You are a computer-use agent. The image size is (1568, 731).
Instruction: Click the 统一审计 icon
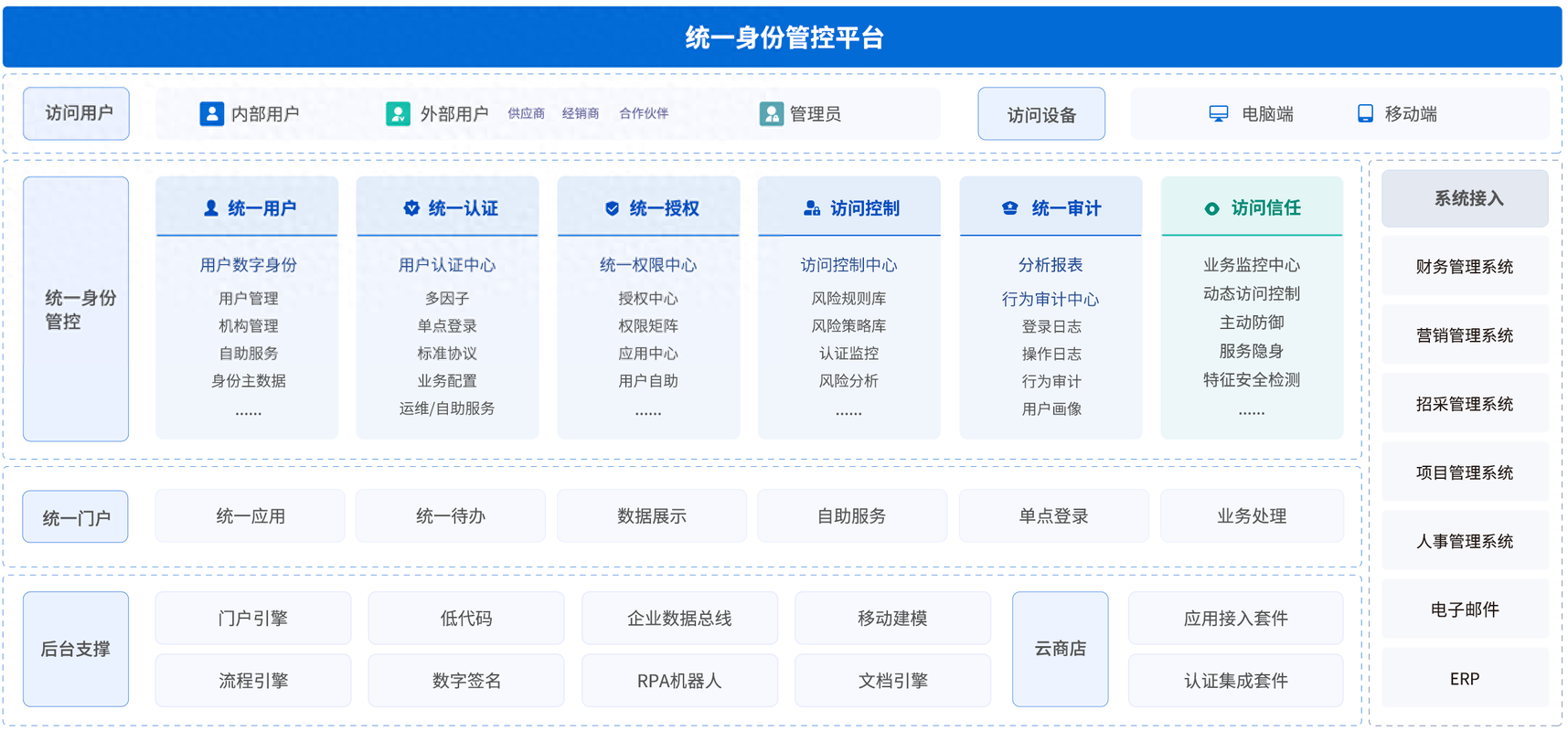1010,208
